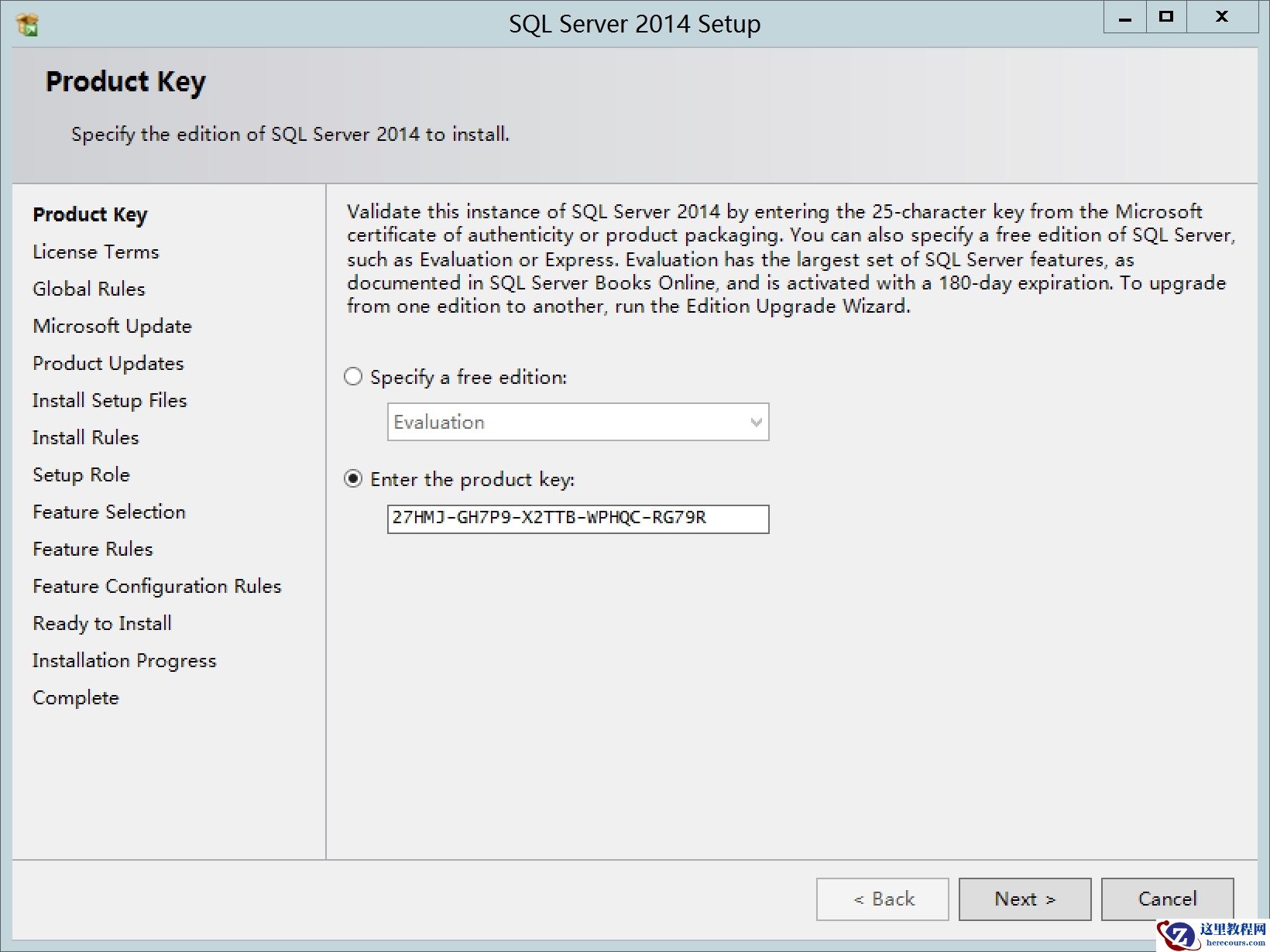1270x952 pixels.
Task: Click the 'SQL Server 2014 Setup' window title
Action: point(634,24)
